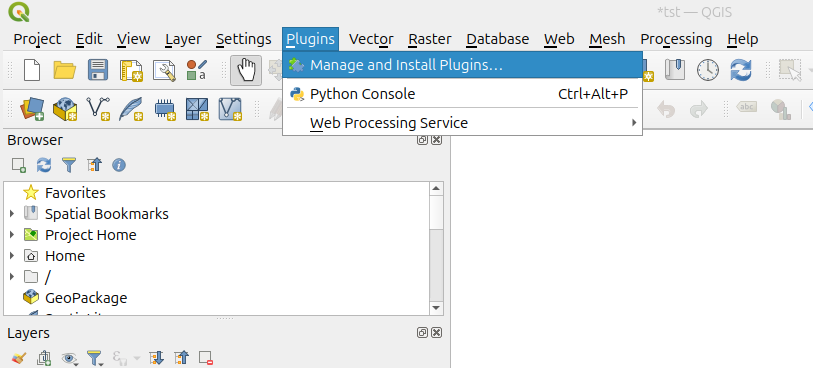
Task: Open the Style Manager icon
Action: tap(197, 70)
